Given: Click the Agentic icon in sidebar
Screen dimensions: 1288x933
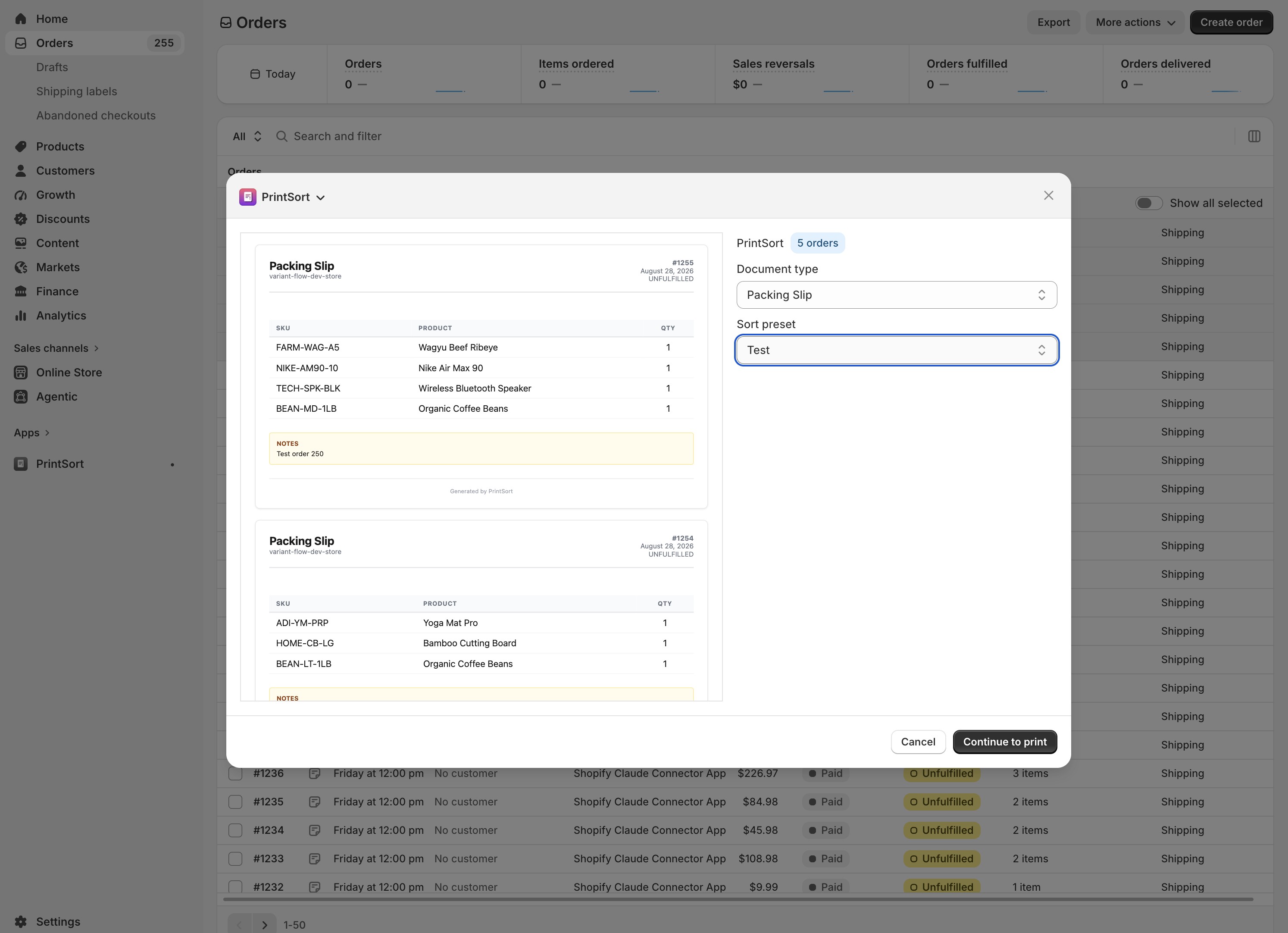Looking at the screenshot, I should 20,396.
